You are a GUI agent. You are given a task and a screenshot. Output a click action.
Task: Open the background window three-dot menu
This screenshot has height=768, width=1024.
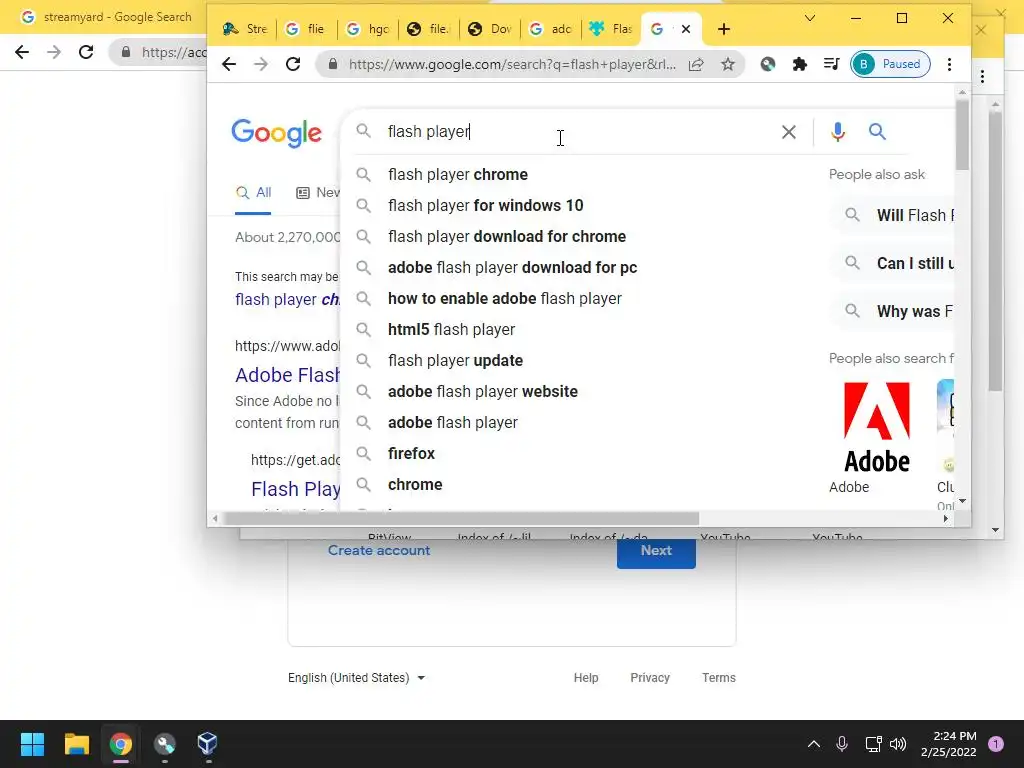[x=982, y=77]
